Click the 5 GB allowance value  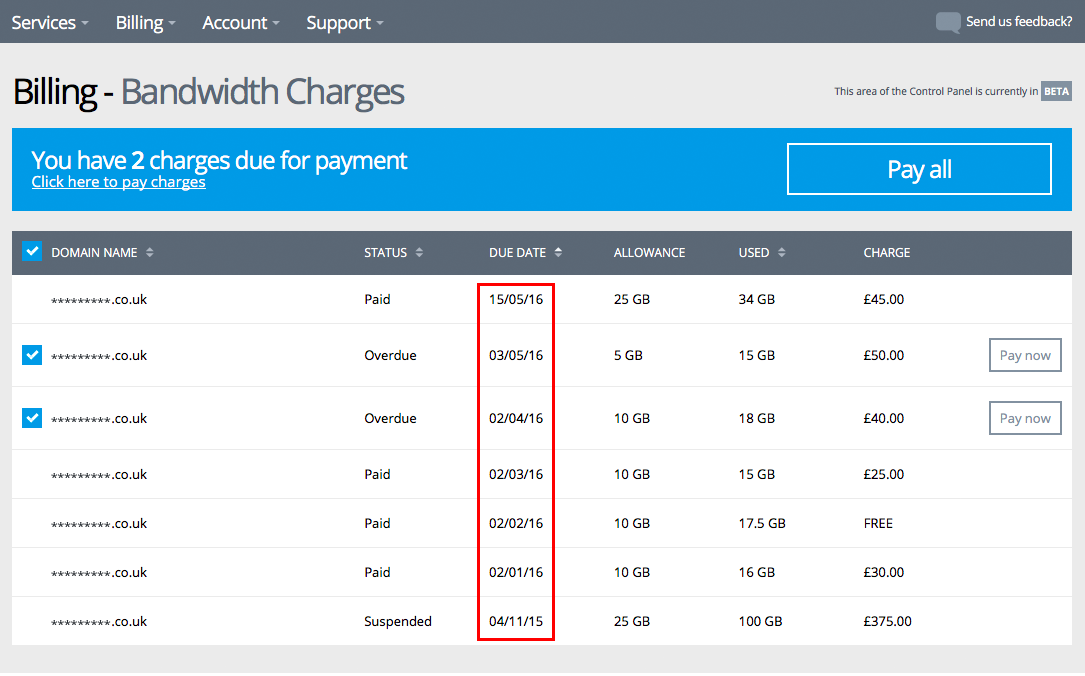click(628, 356)
